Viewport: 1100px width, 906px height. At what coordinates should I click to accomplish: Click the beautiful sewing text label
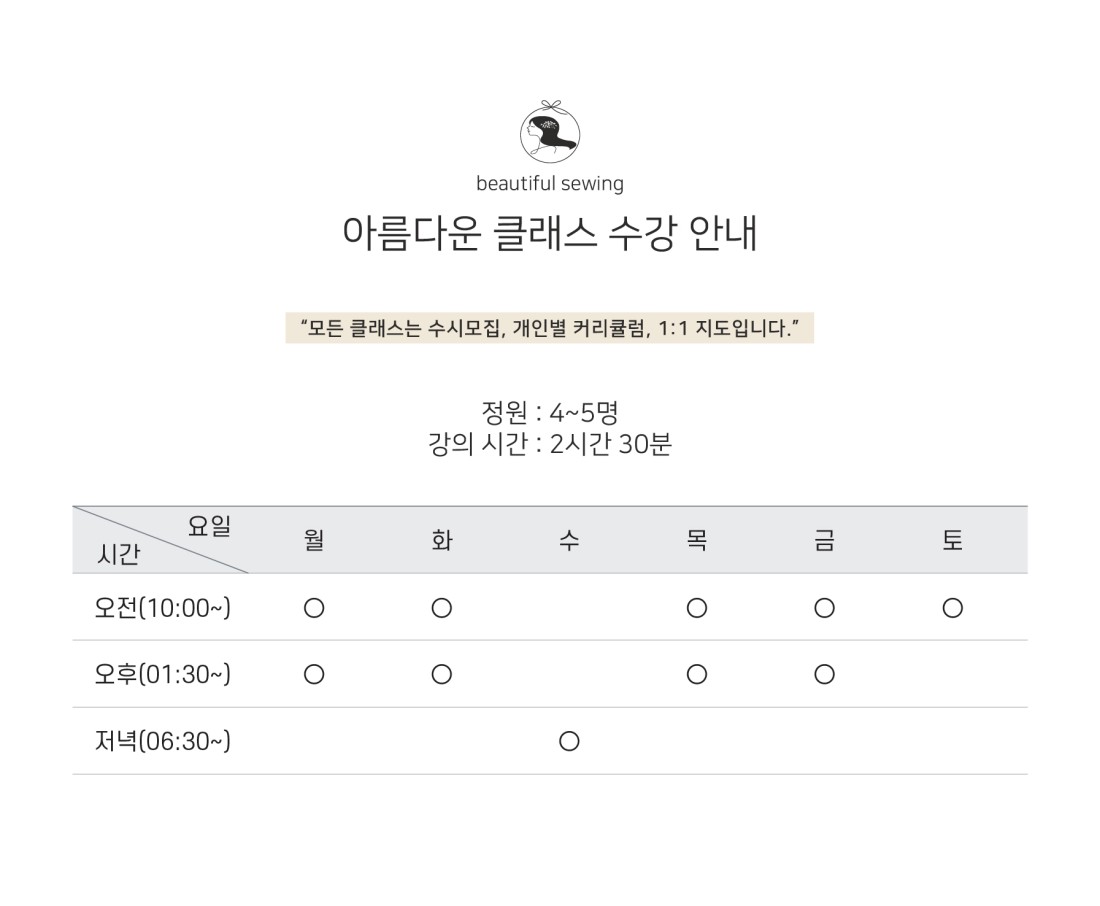pos(549,183)
